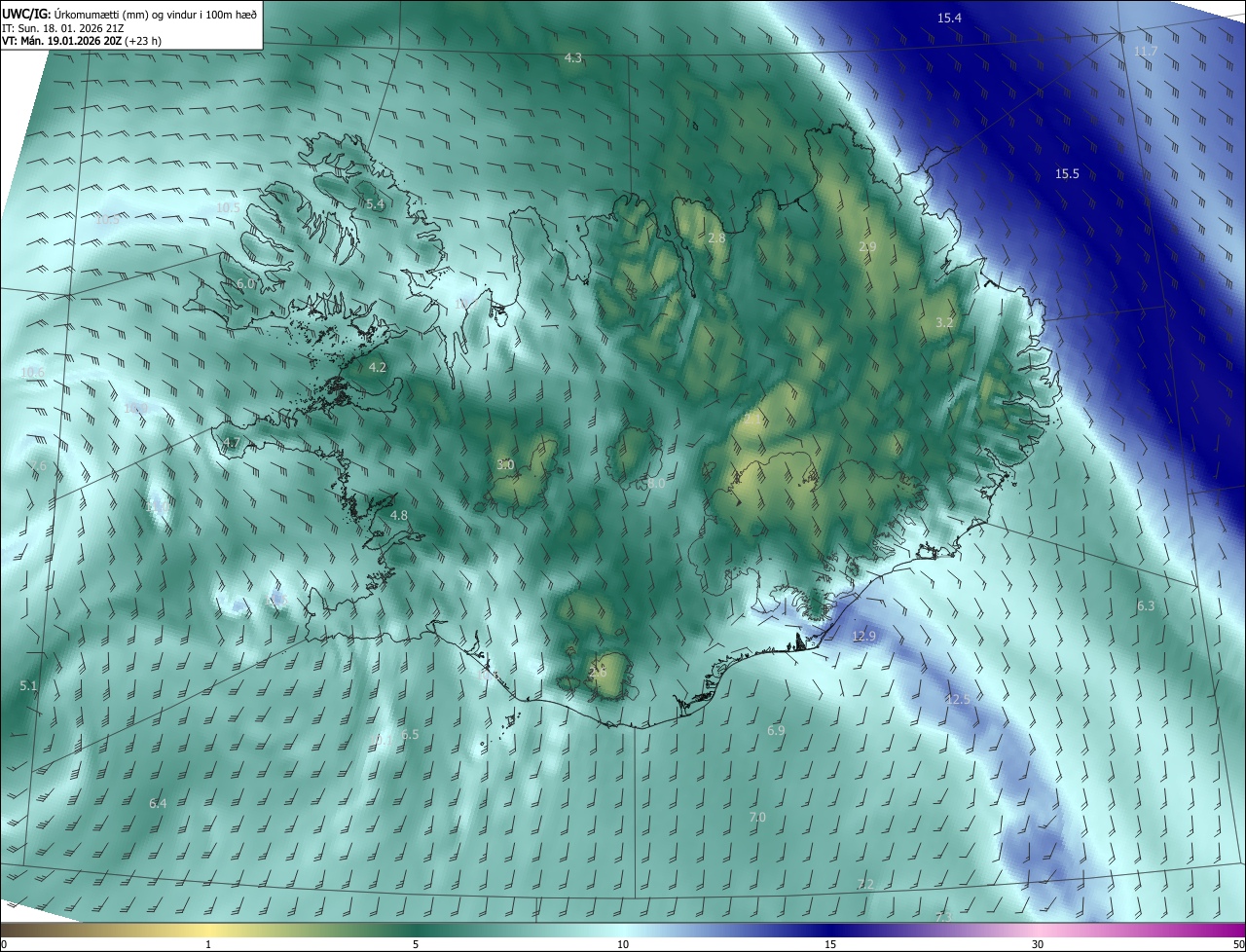1246x952 pixels.
Task: Click the dark blue colorbar section above 15
Action: tap(830, 930)
